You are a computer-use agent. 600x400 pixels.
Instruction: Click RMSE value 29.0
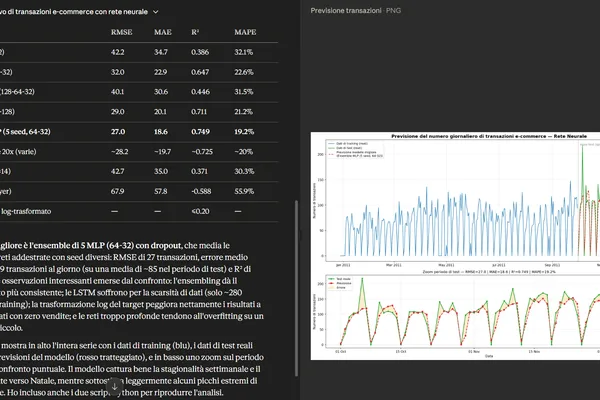tap(117, 112)
